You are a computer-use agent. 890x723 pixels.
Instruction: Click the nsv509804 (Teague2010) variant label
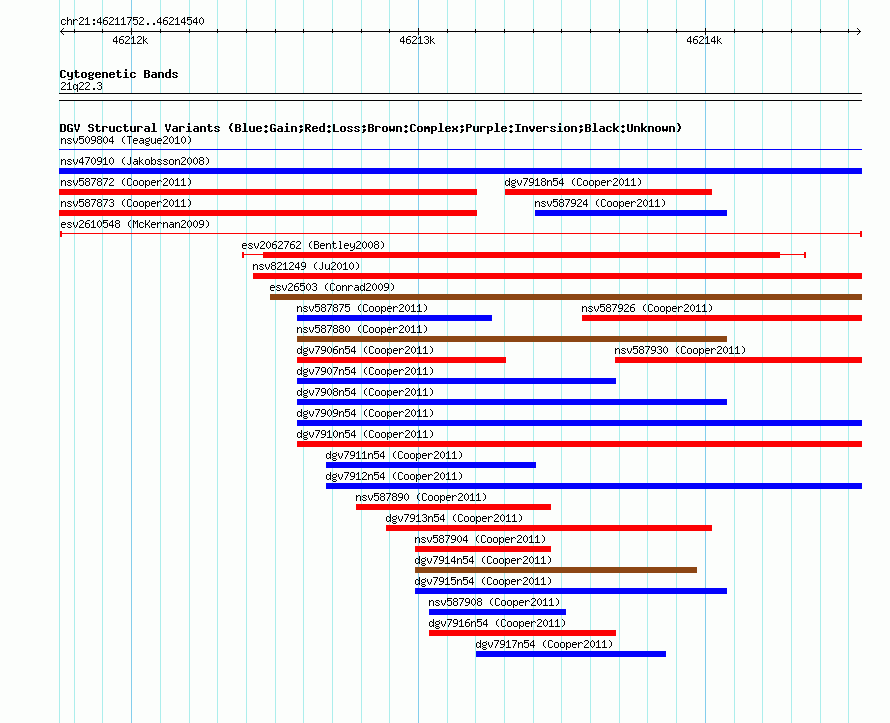(126, 140)
